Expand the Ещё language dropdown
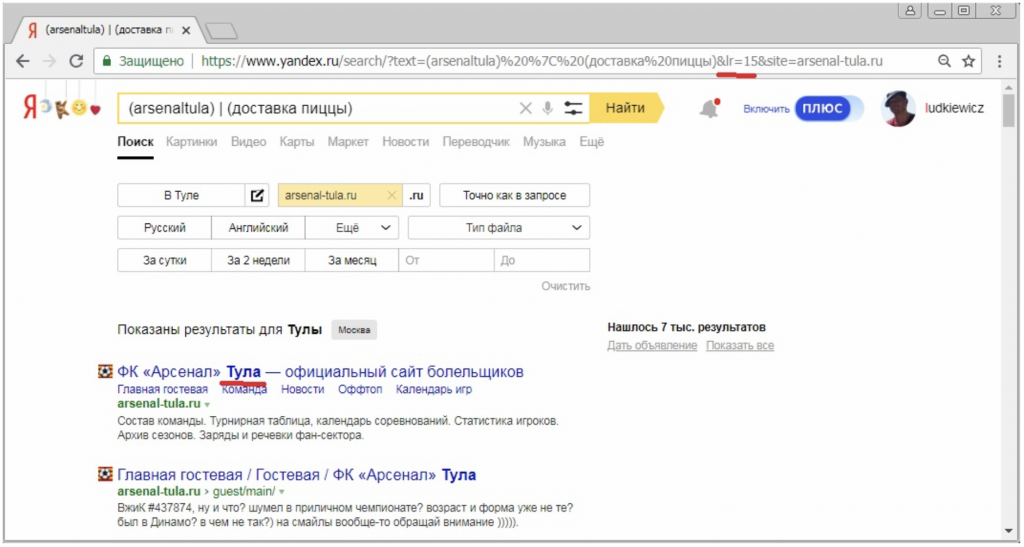Viewport: 1024px width, 547px height. click(x=352, y=228)
